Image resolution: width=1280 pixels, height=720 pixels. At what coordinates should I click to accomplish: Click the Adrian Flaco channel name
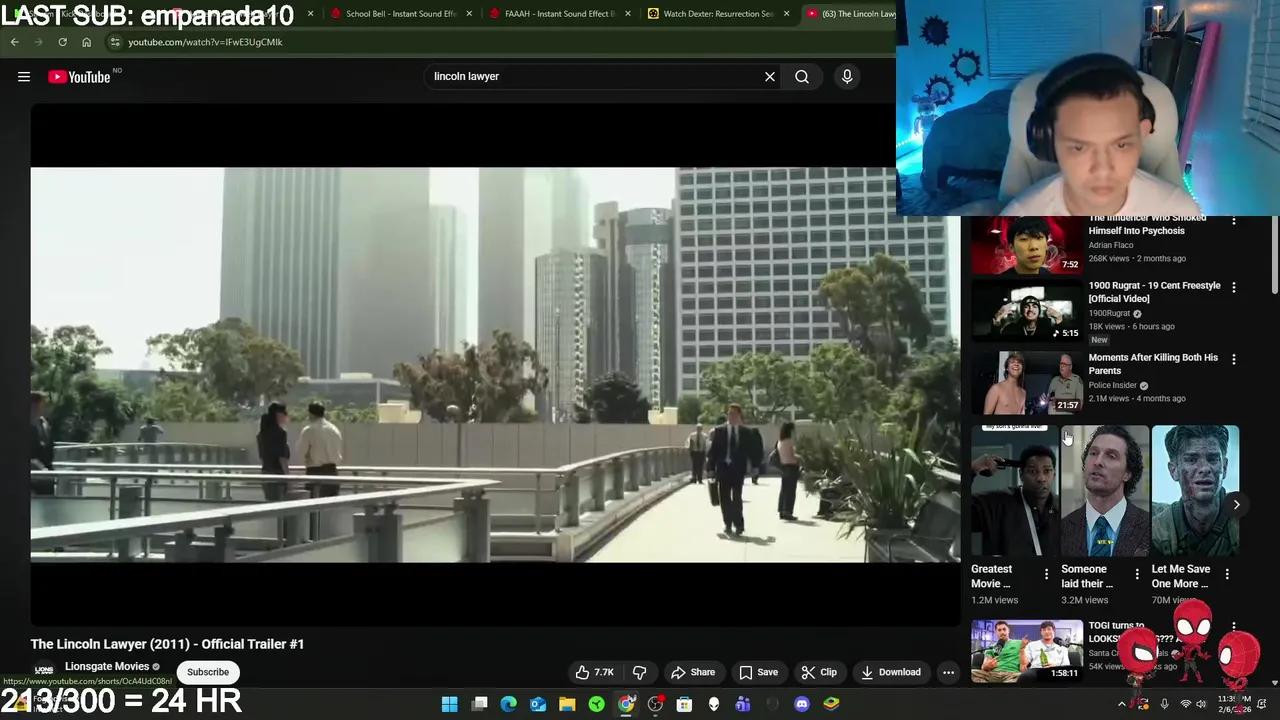point(1111,245)
